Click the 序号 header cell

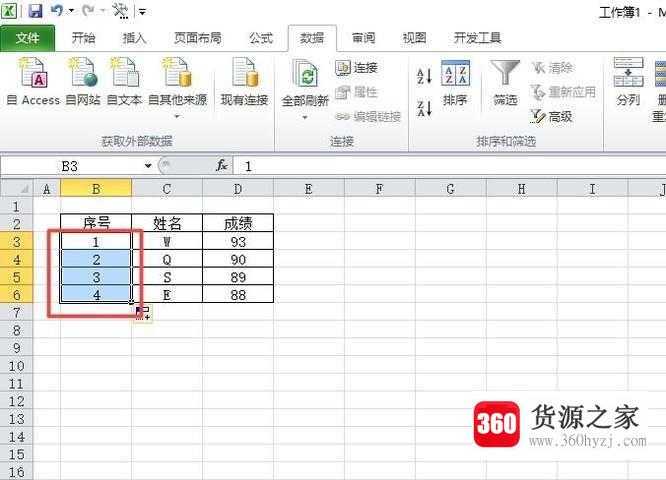[x=96, y=223]
